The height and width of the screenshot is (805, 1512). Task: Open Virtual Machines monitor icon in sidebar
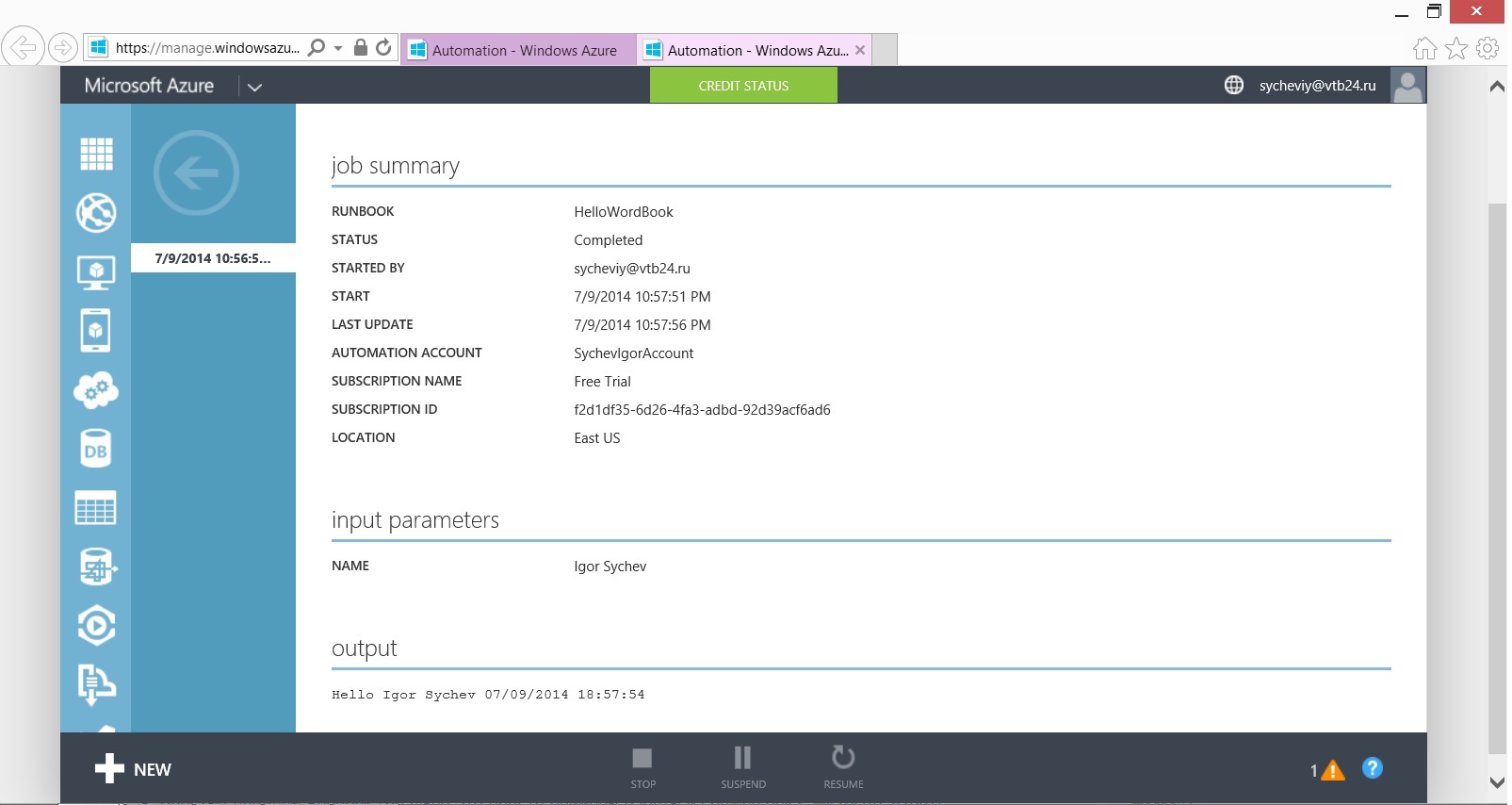pyautogui.click(x=96, y=272)
